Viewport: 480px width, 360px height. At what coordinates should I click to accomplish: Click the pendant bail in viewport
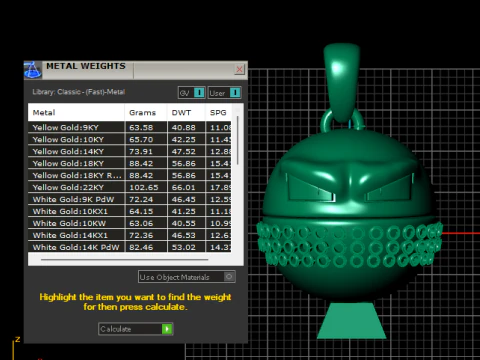point(342,82)
